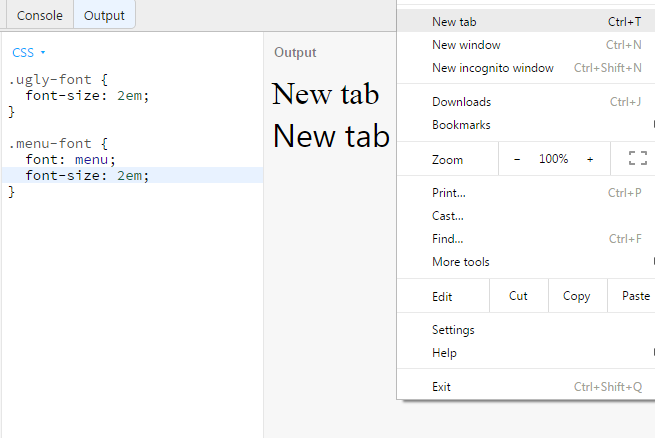
Task: Select the Print... menu entry
Action: 526,193
